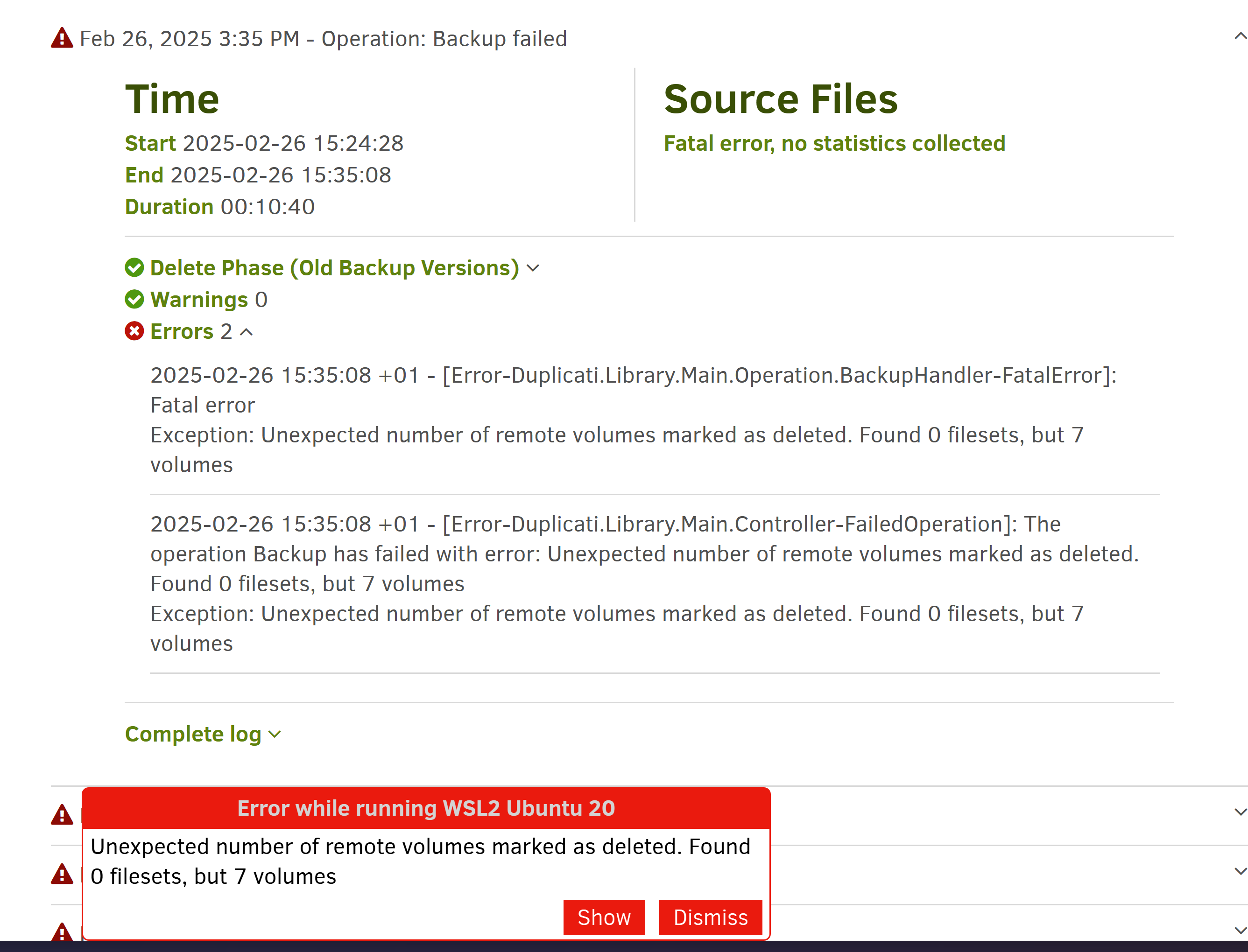Expand Delete Phase (Old Backup Versions) details

click(x=533, y=268)
